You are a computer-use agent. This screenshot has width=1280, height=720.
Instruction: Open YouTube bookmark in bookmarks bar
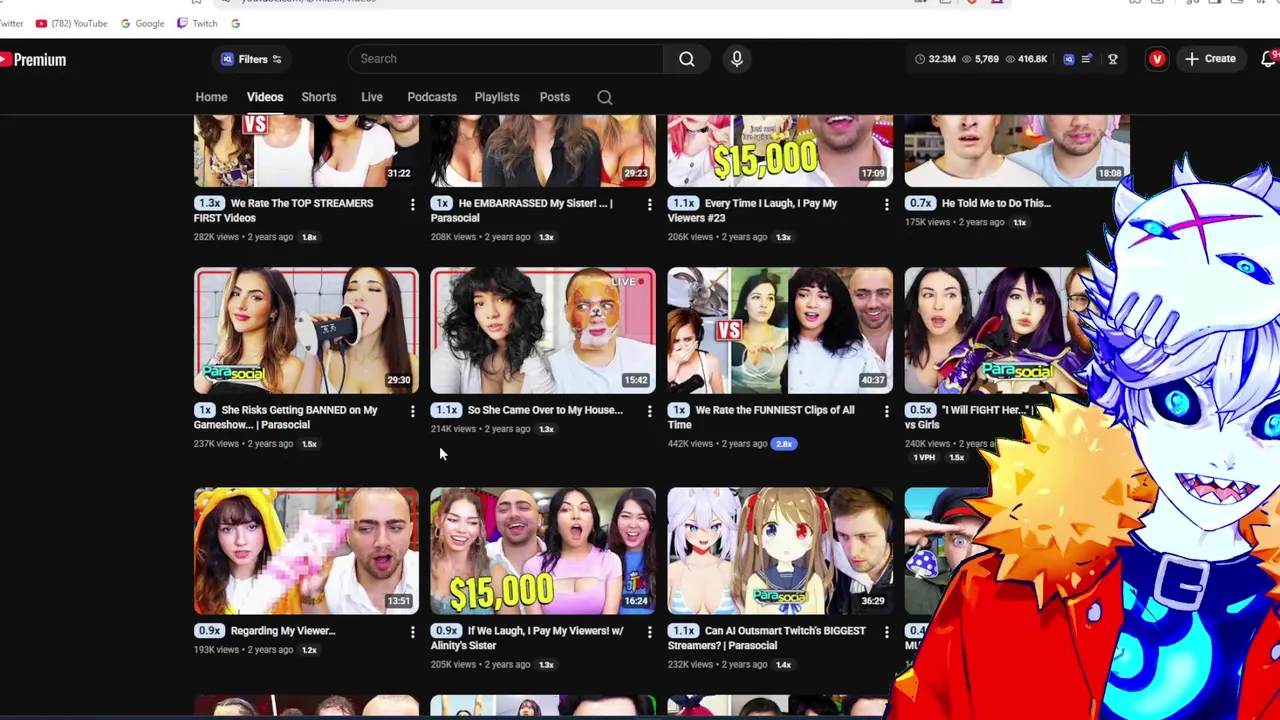(x=71, y=23)
